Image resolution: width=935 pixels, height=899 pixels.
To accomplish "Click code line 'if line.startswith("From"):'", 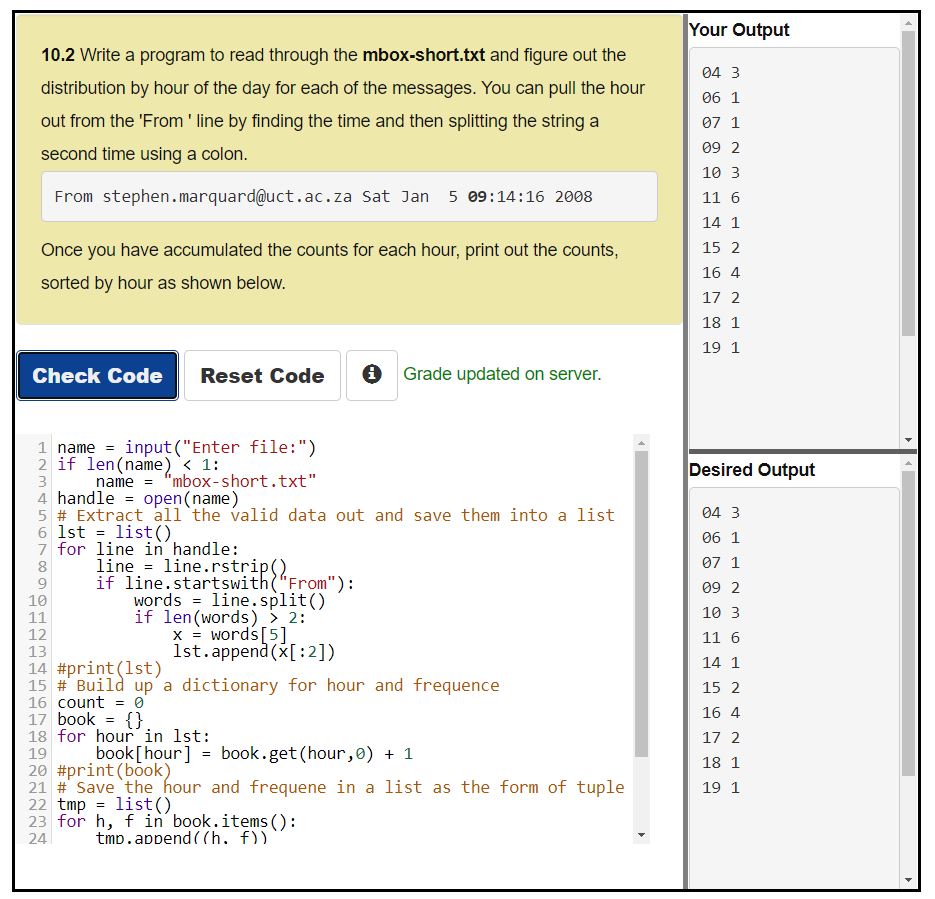I will click(225, 583).
